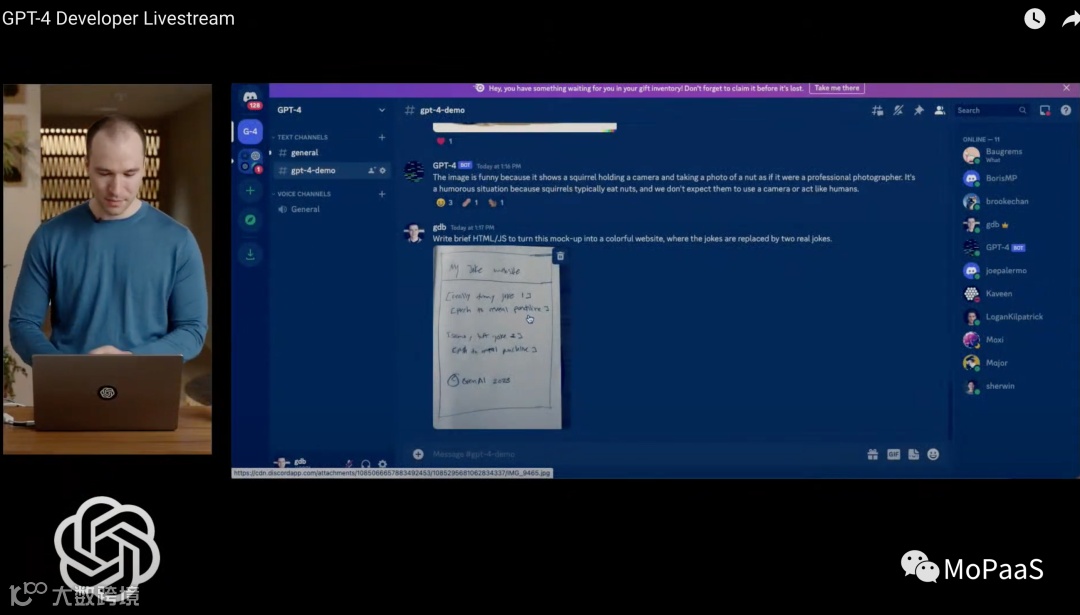
Task: Toggle the heart reaction on the message above
Action: point(444,141)
